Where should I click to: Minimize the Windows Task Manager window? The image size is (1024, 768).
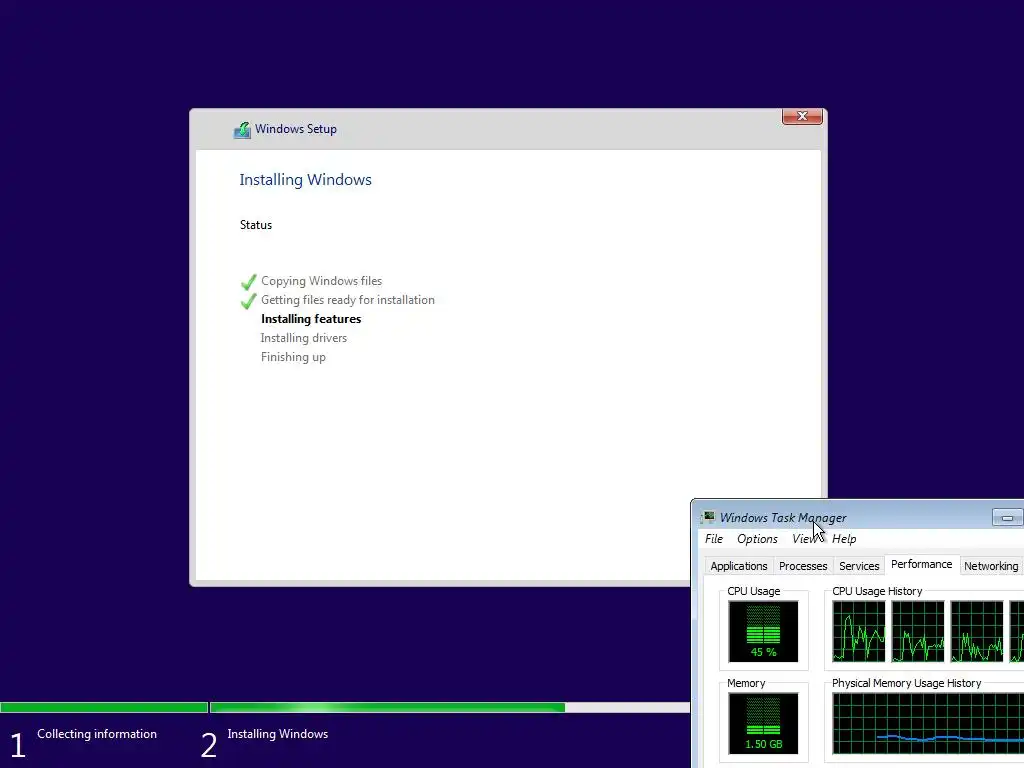pyautogui.click(x=1007, y=518)
